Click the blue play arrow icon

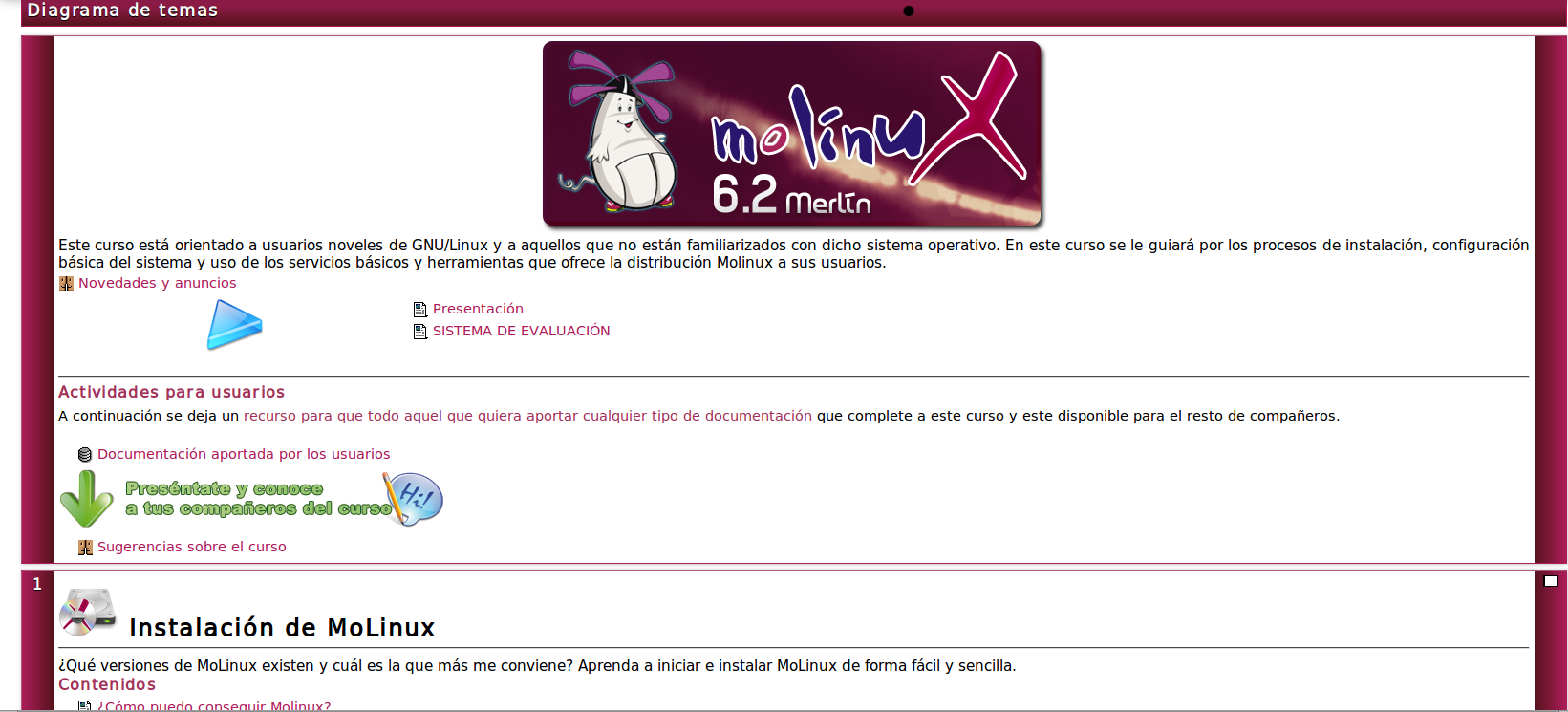pyautogui.click(x=235, y=324)
